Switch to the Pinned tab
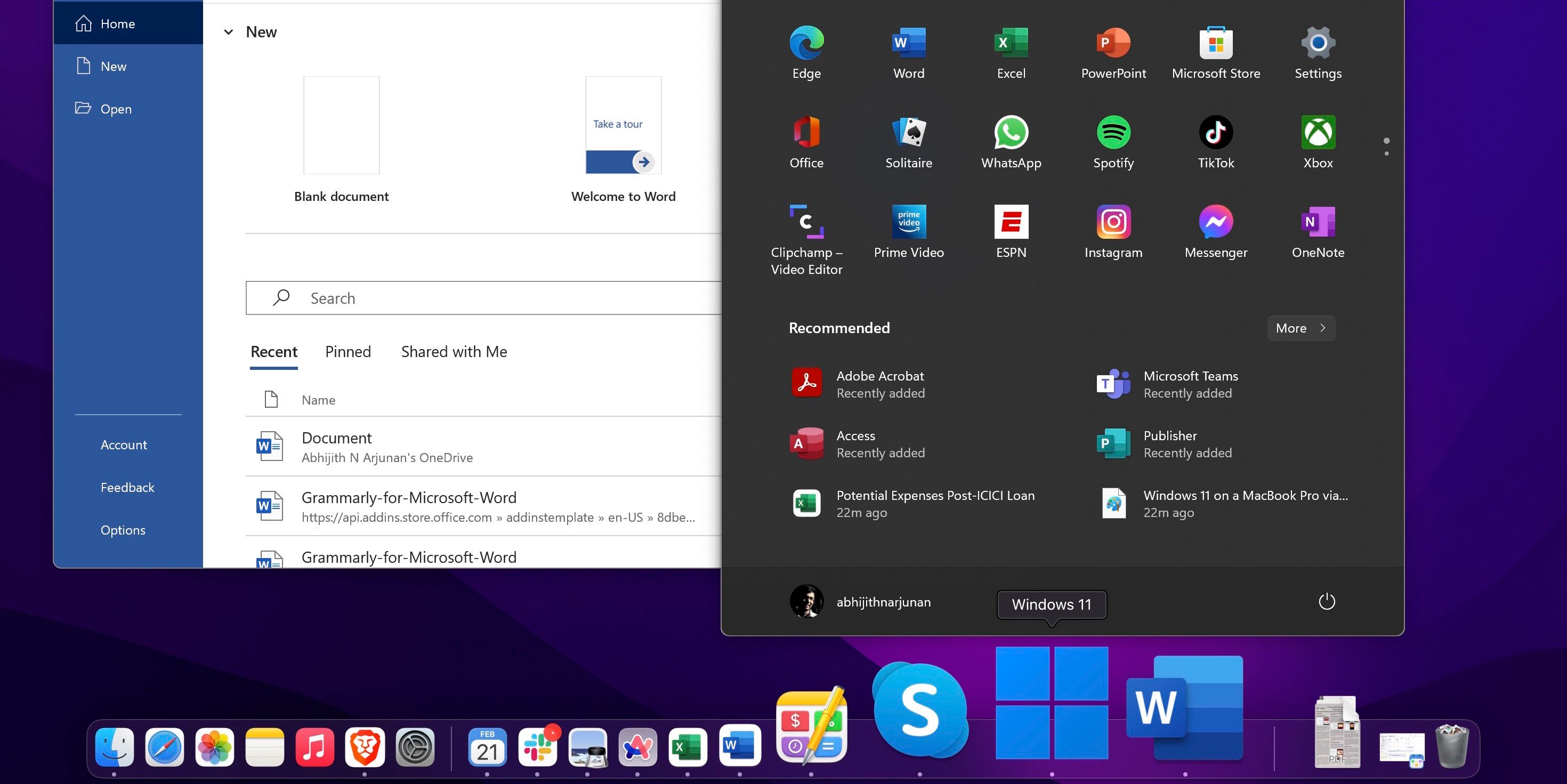 pyautogui.click(x=348, y=352)
